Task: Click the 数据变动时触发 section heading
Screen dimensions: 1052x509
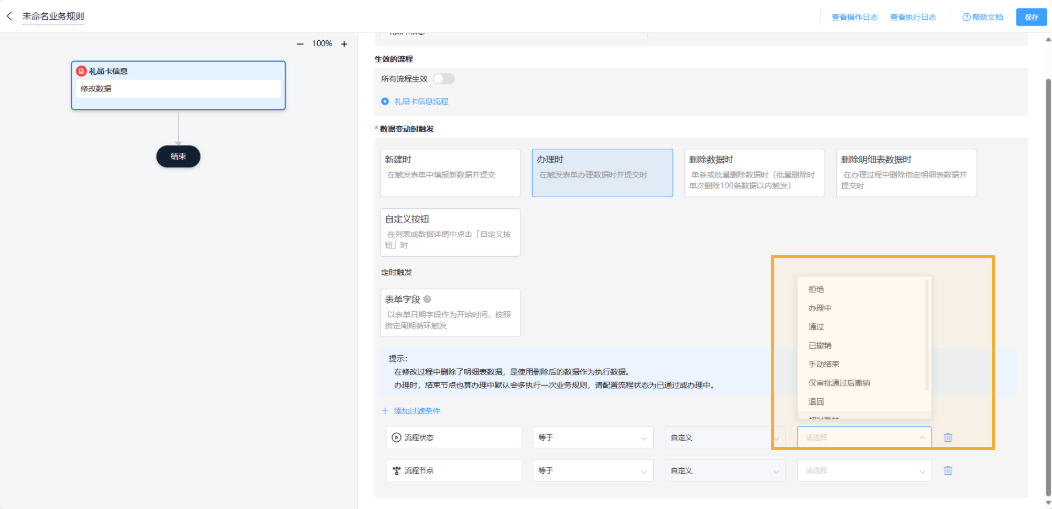Action: 407,129
